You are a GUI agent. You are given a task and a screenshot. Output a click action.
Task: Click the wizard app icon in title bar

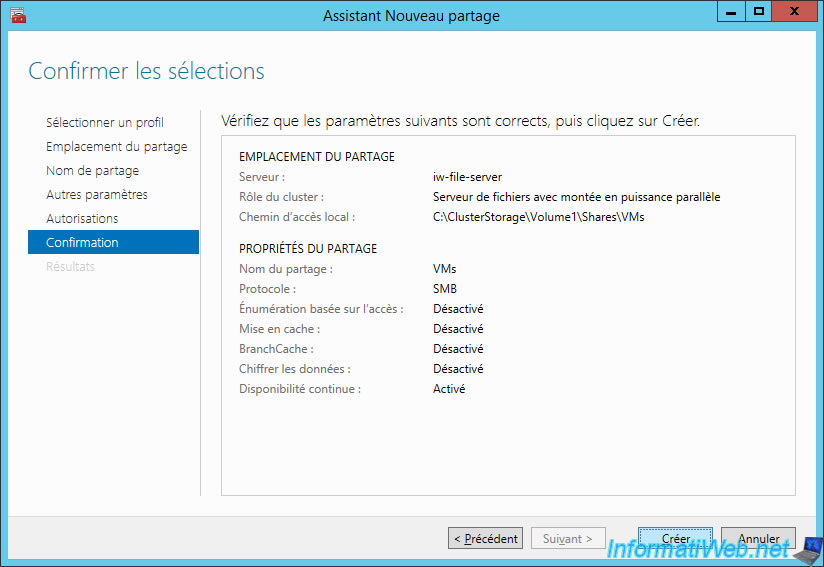coord(18,15)
